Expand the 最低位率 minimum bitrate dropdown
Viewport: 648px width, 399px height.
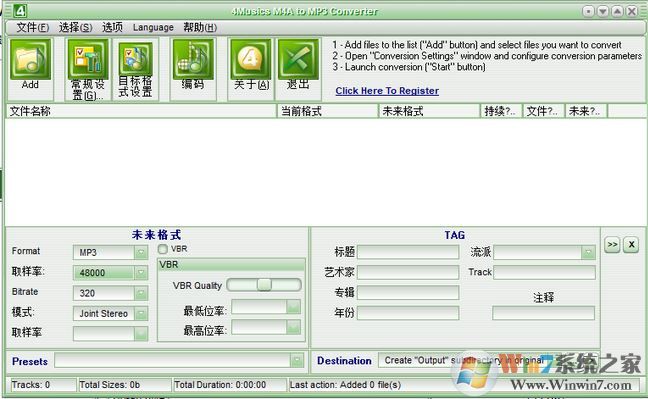(293, 307)
